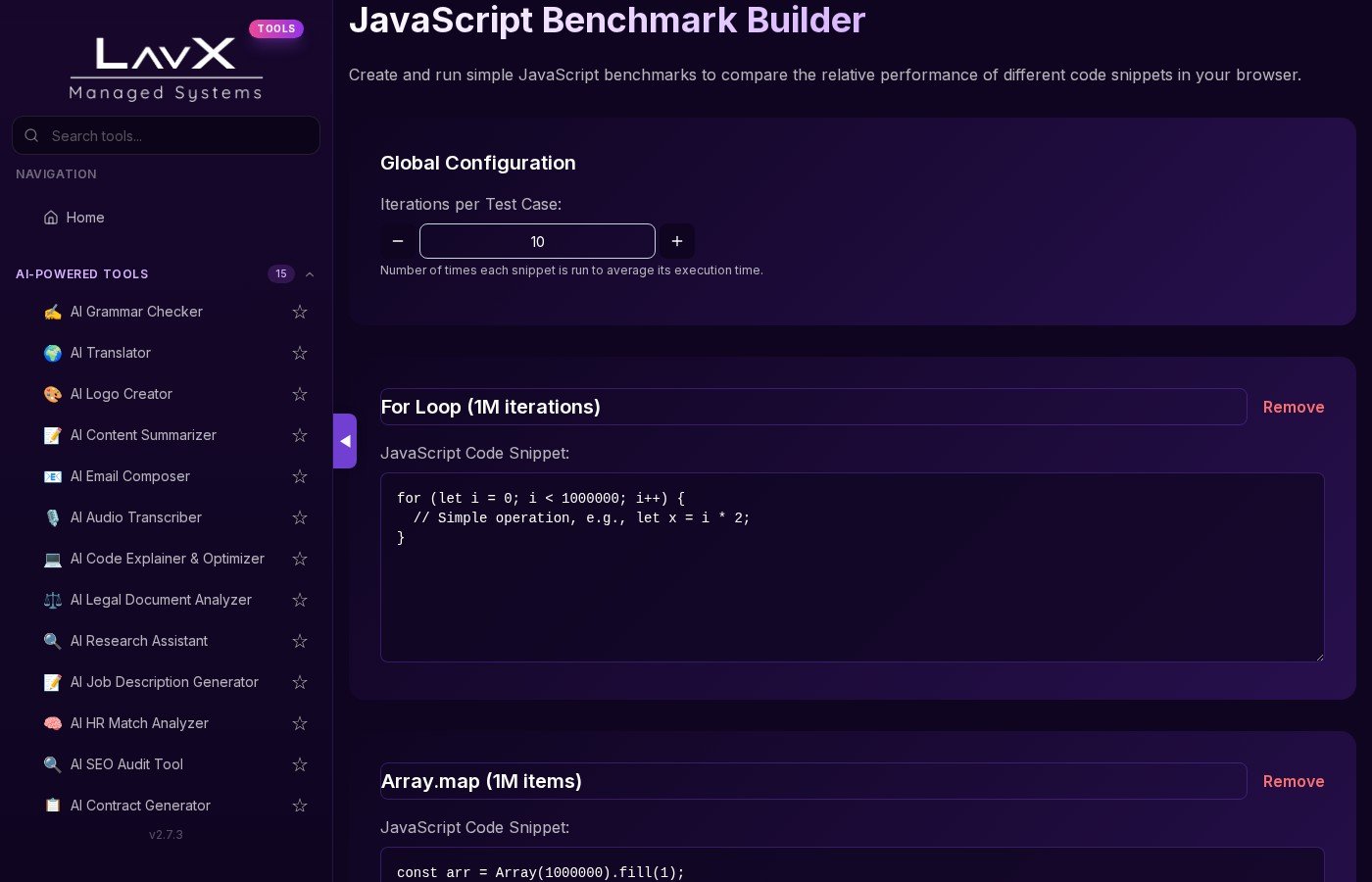Collapse the AI-Powered Tools section chevron

[x=310, y=274]
